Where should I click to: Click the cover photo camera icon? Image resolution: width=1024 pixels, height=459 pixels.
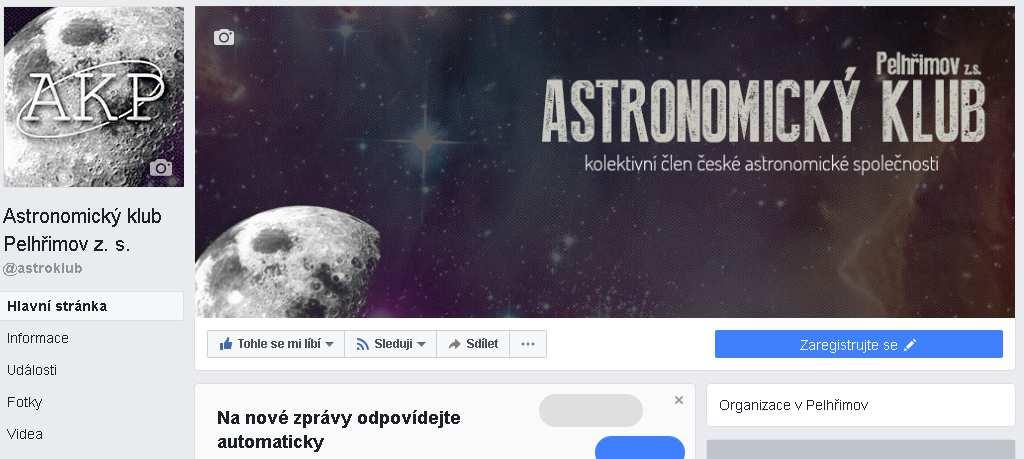click(x=224, y=37)
